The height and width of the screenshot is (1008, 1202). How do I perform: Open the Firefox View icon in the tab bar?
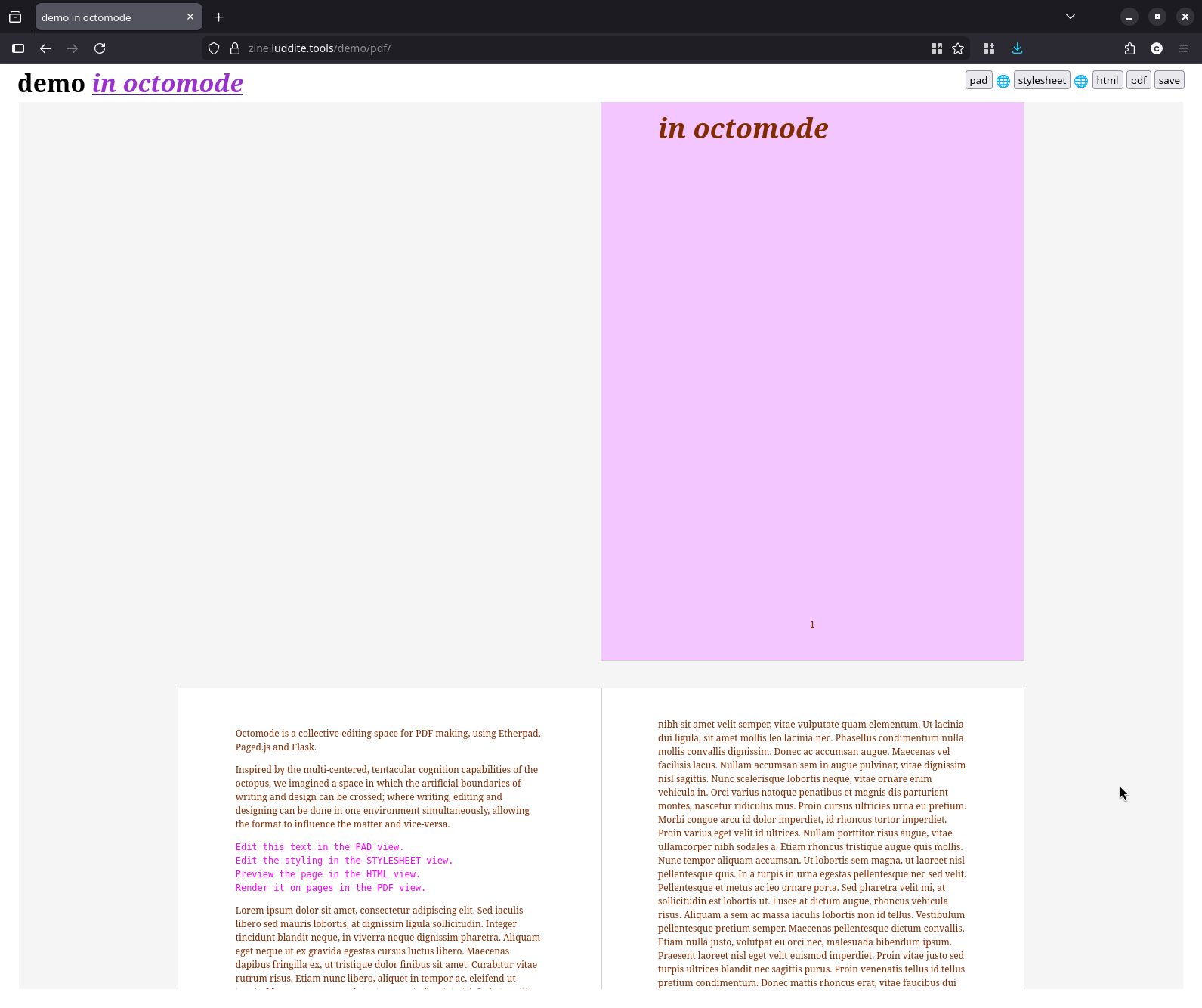pyautogui.click(x=15, y=17)
